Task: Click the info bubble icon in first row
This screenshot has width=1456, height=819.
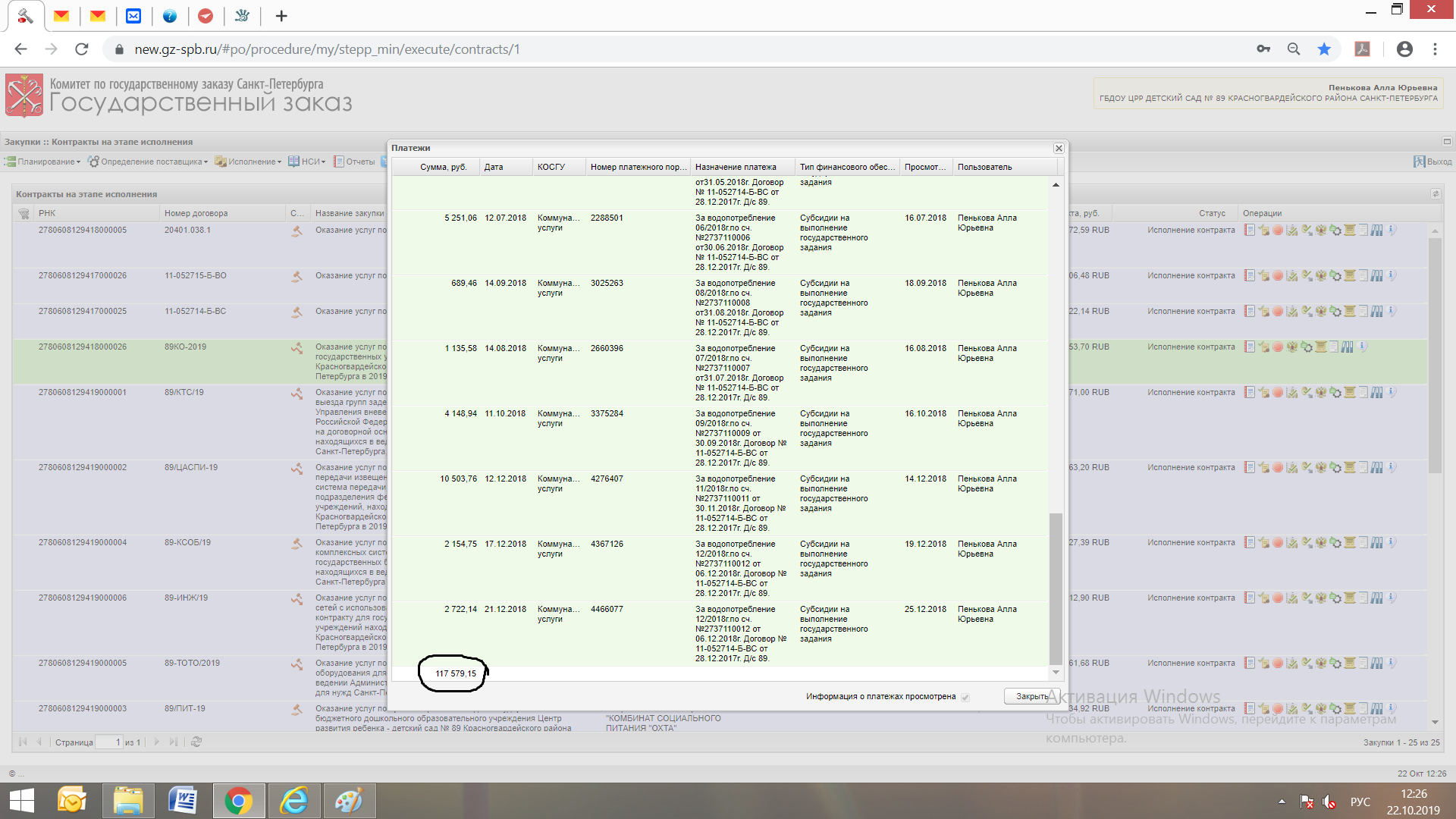Action: click(1392, 231)
